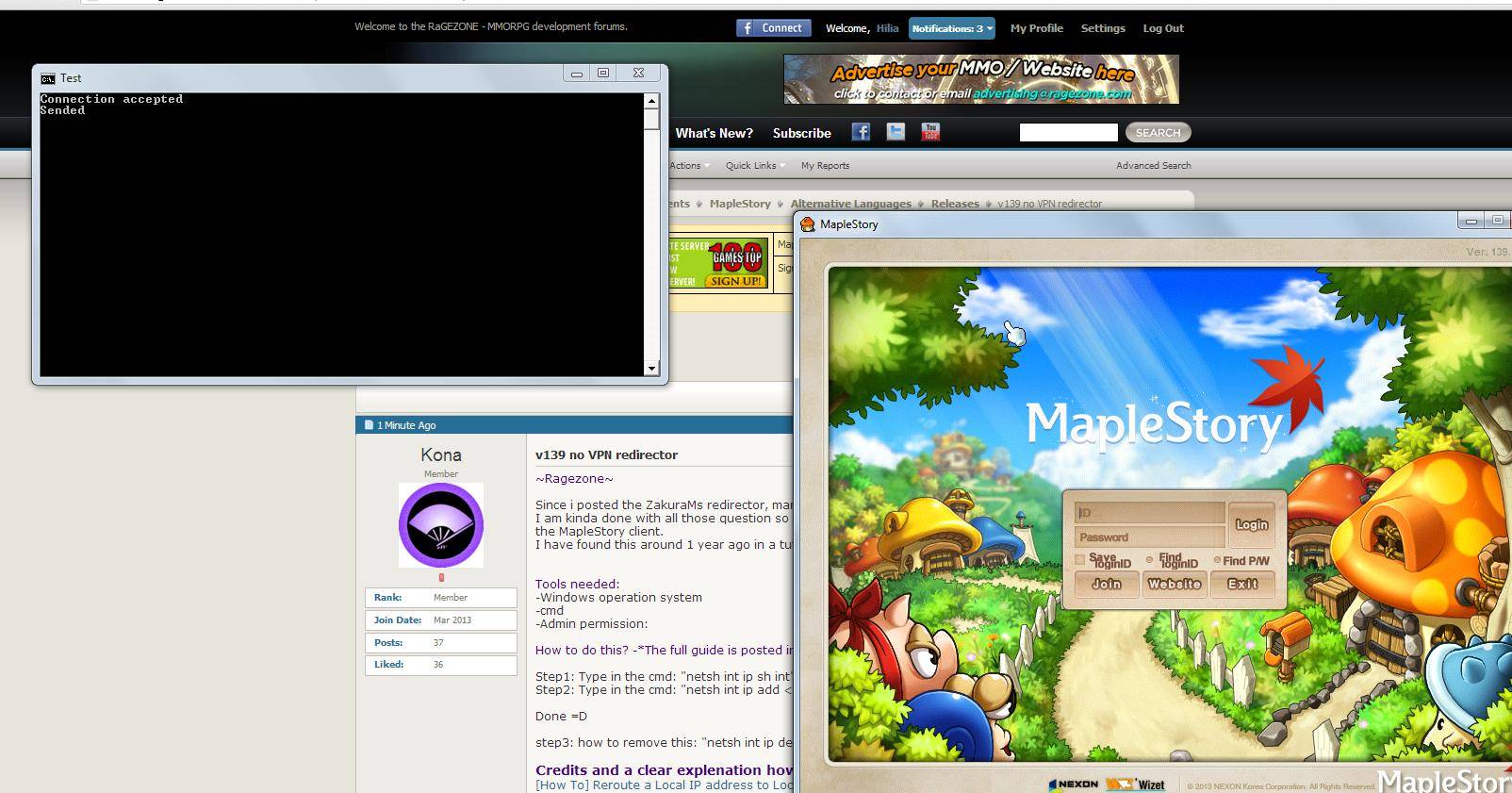Click Kona username in post

click(x=440, y=454)
